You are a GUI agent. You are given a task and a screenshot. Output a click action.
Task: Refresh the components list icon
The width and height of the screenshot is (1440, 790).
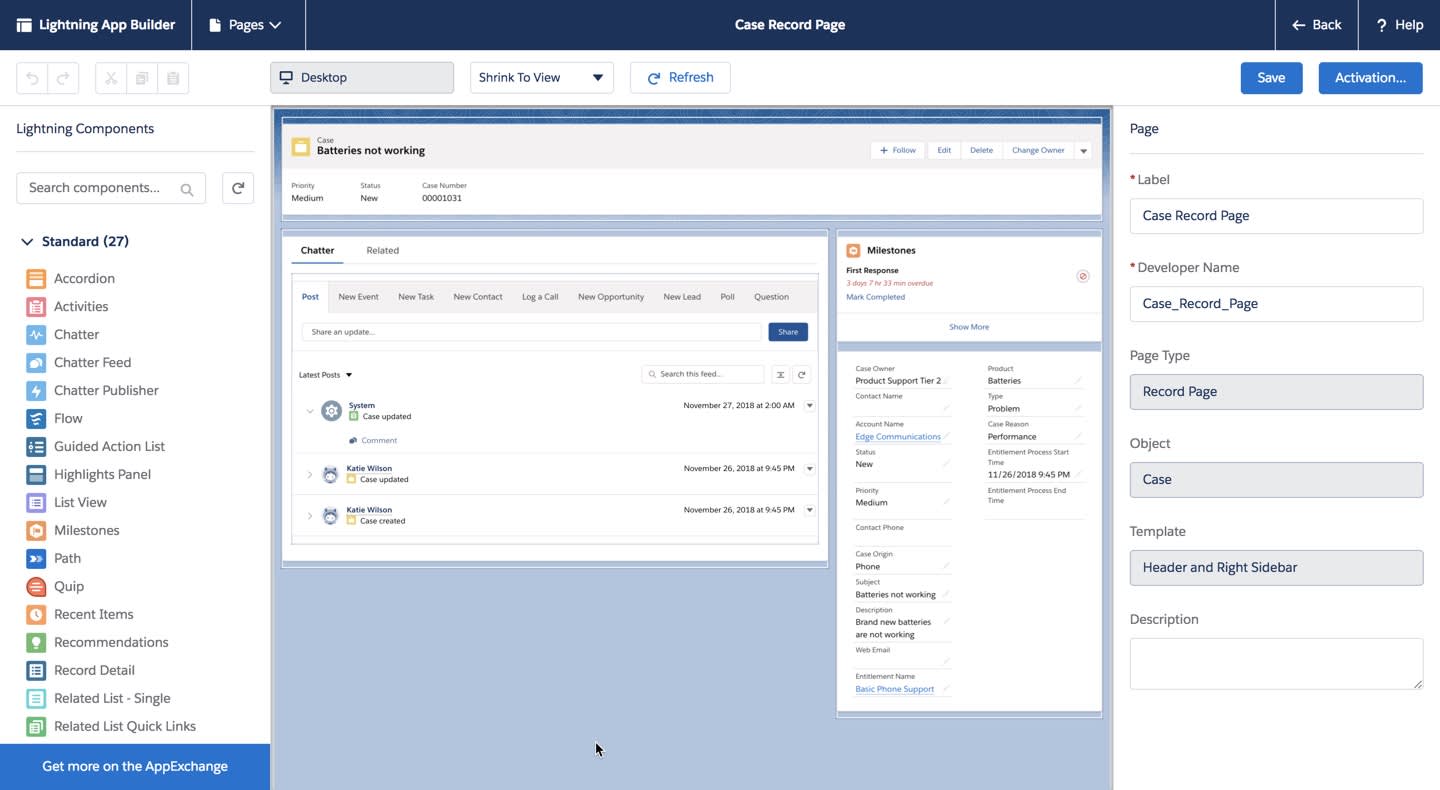click(238, 188)
